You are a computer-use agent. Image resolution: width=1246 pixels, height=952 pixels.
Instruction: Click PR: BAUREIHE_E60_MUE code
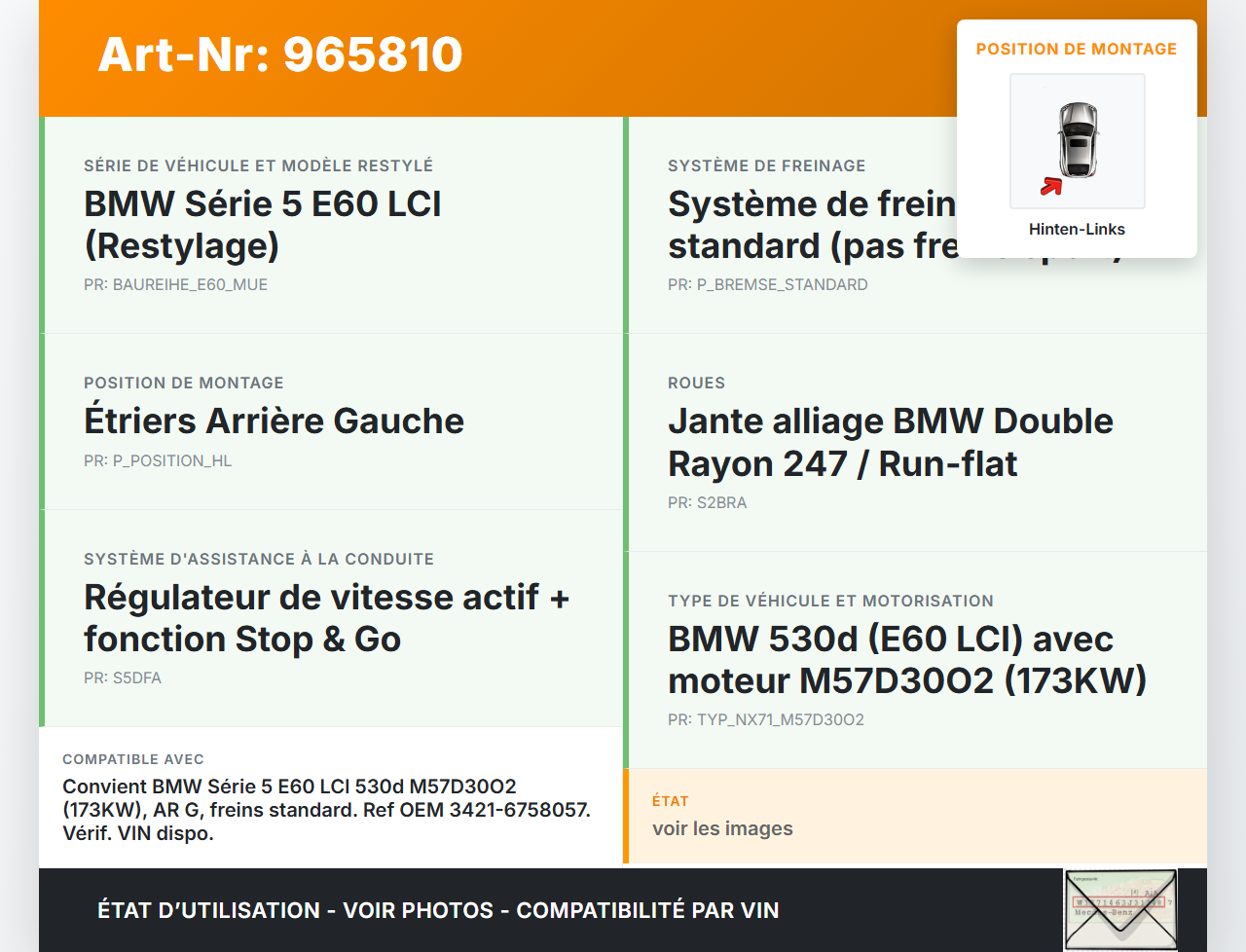point(175,284)
